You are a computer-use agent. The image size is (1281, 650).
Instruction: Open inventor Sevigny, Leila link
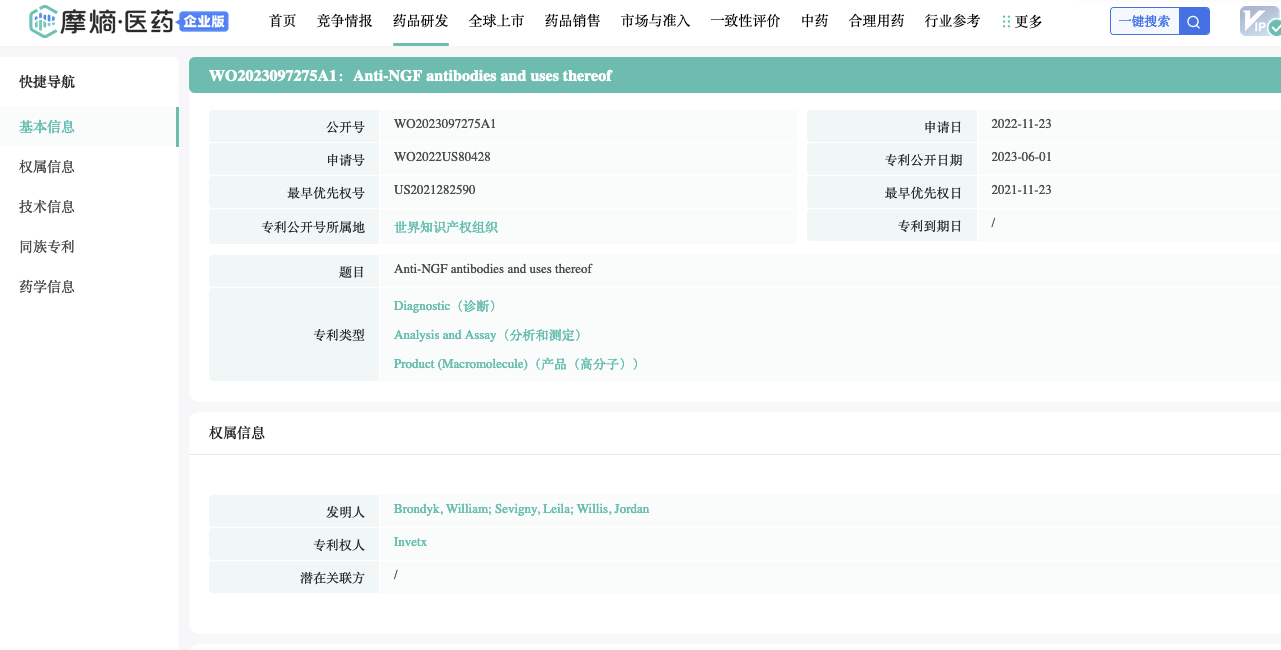click(532, 509)
